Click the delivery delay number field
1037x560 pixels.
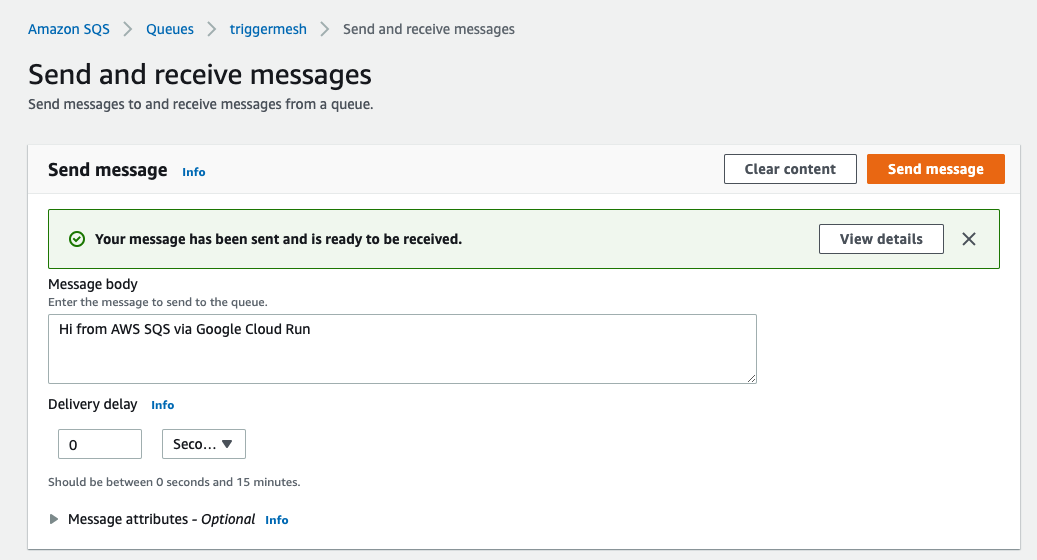click(100, 444)
